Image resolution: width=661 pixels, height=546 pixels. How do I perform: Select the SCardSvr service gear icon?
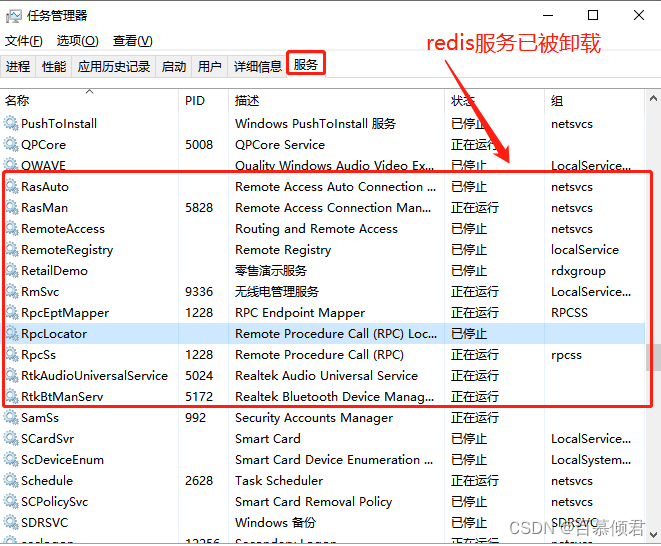click(11, 438)
